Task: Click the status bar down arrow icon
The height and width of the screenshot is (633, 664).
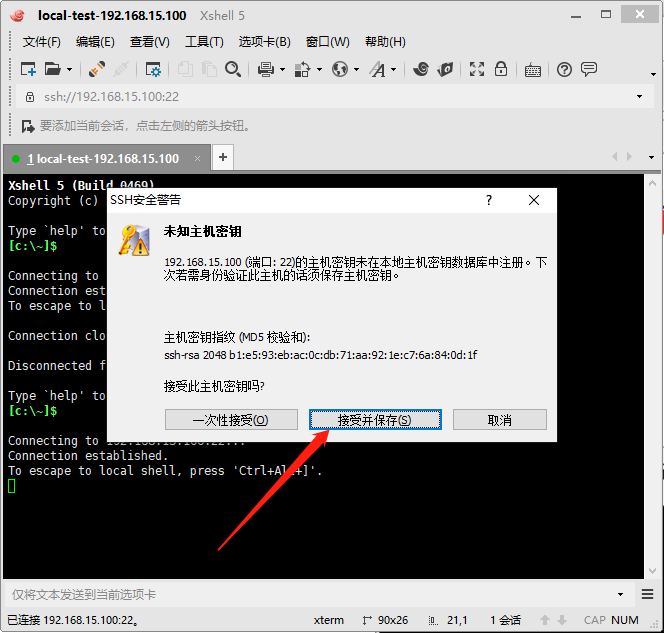Action: [x=562, y=620]
